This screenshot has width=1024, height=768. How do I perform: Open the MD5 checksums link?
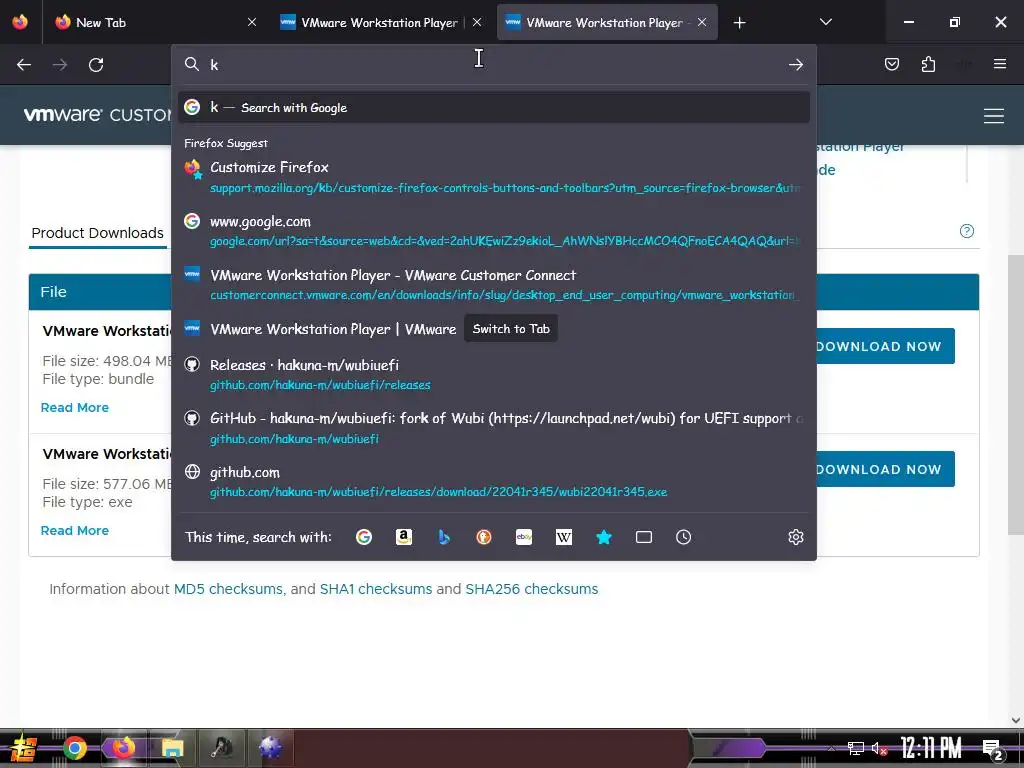click(x=229, y=589)
